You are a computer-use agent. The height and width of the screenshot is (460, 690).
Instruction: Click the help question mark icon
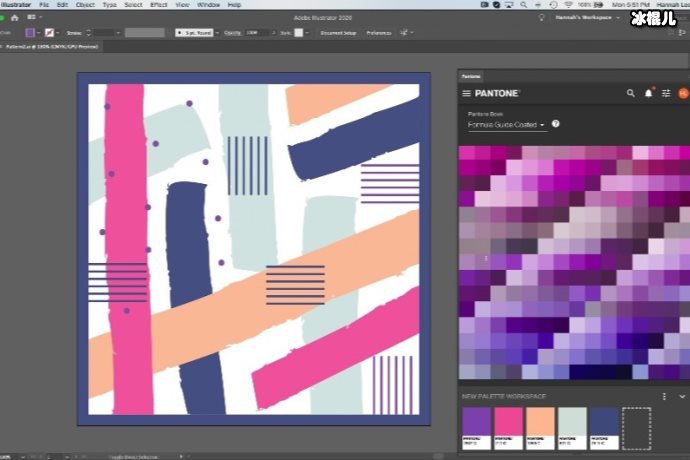[x=556, y=125]
